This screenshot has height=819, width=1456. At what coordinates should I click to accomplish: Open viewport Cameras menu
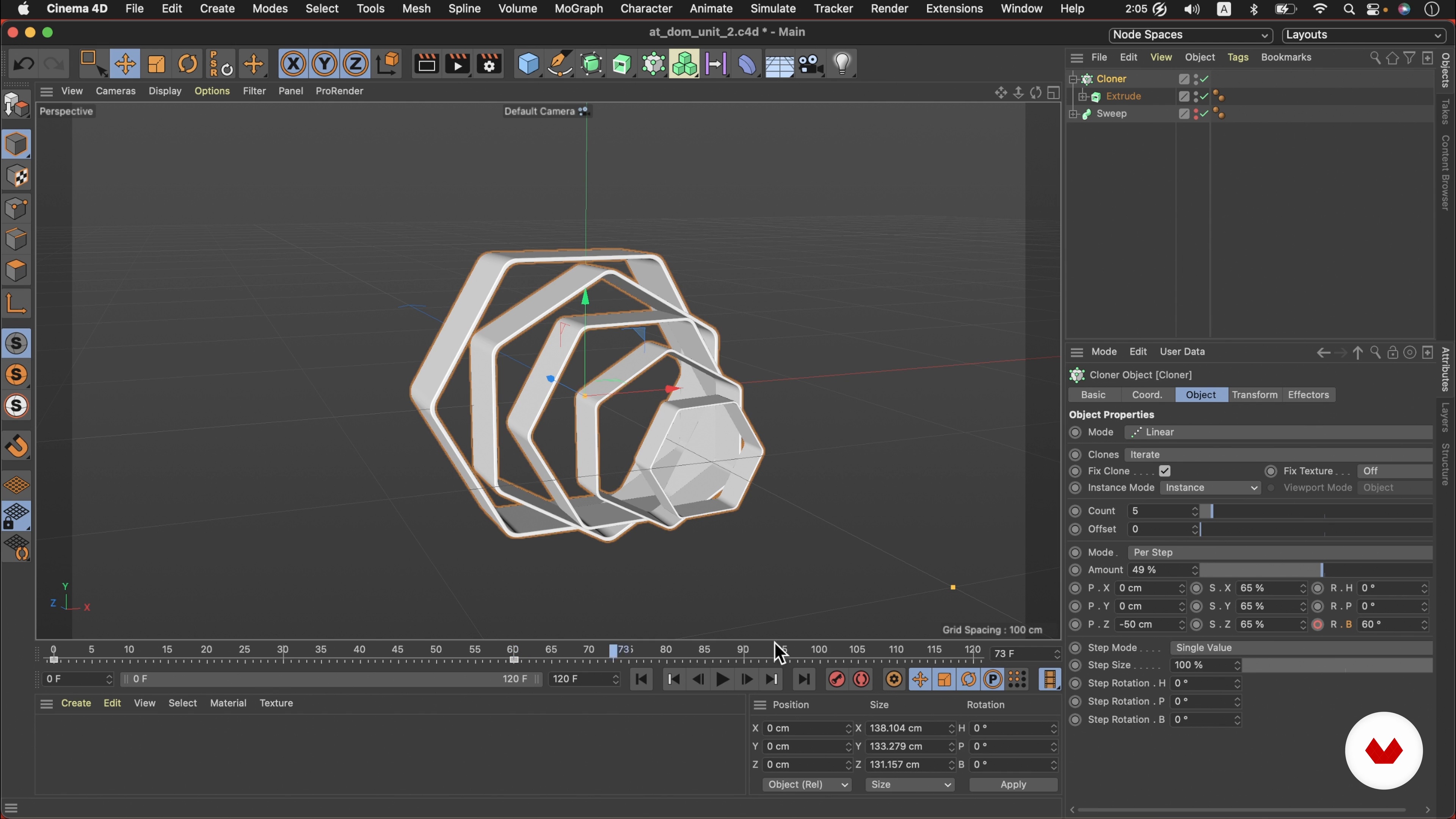[116, 91]
